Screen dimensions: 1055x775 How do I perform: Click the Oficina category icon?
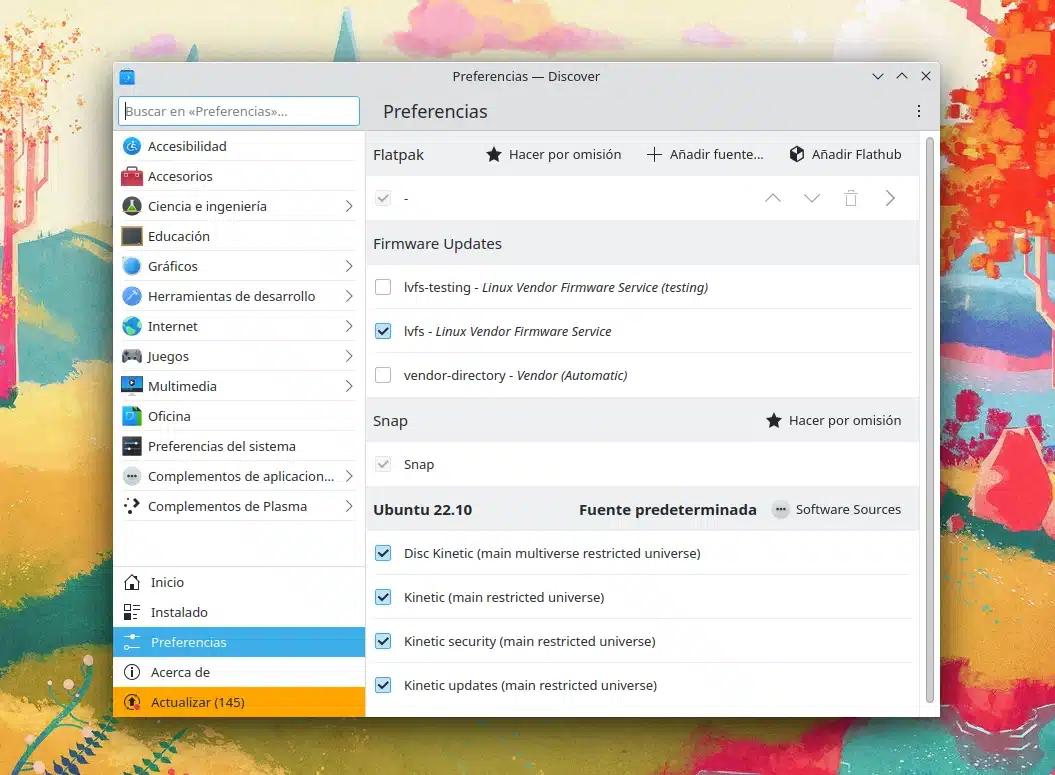click(132, 416)
